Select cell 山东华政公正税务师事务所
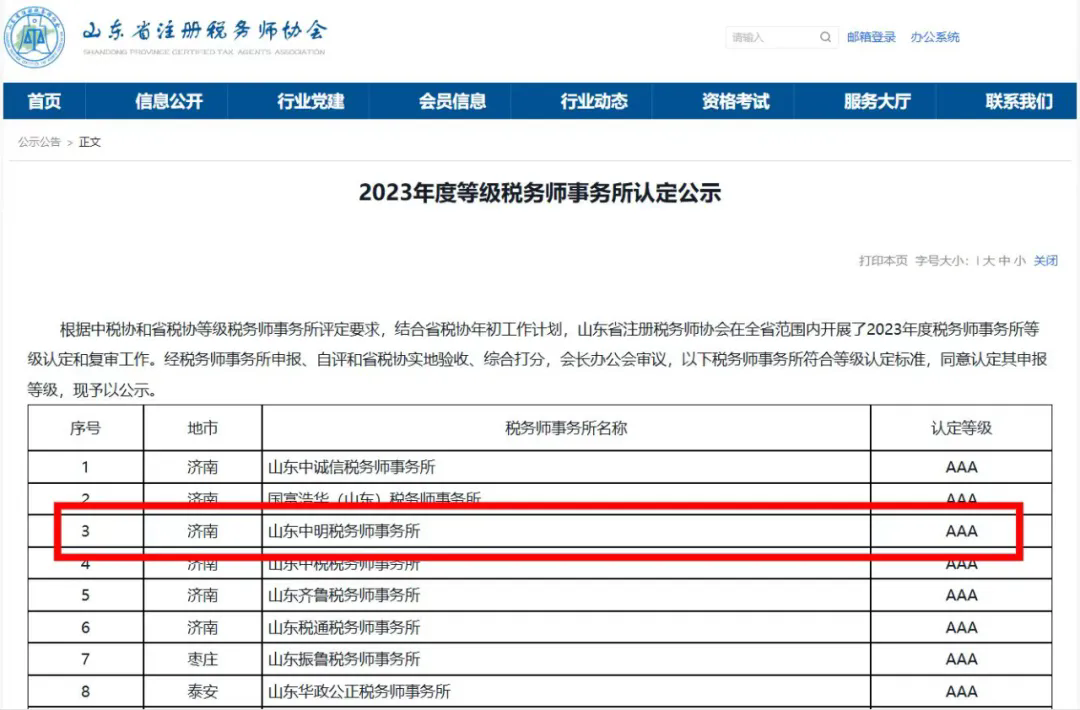The width and height of the screenshot is (1080, 710). pos(566,691)
